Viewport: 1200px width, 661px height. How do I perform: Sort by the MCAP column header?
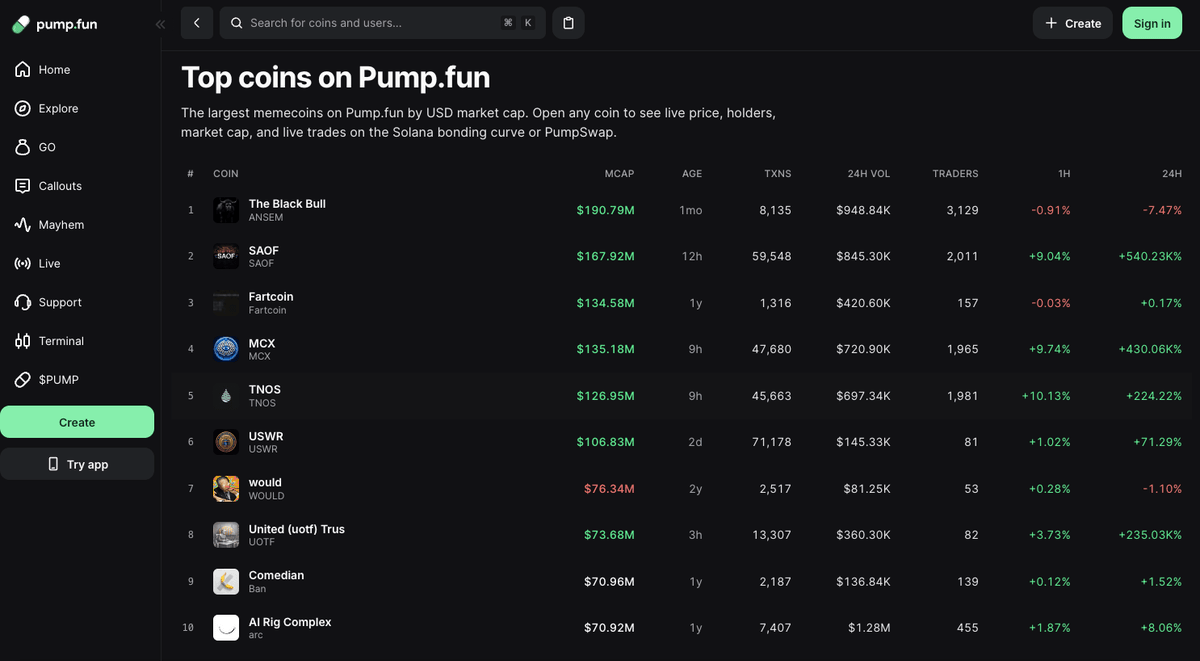pyautogui.click(x=618, y=174)
